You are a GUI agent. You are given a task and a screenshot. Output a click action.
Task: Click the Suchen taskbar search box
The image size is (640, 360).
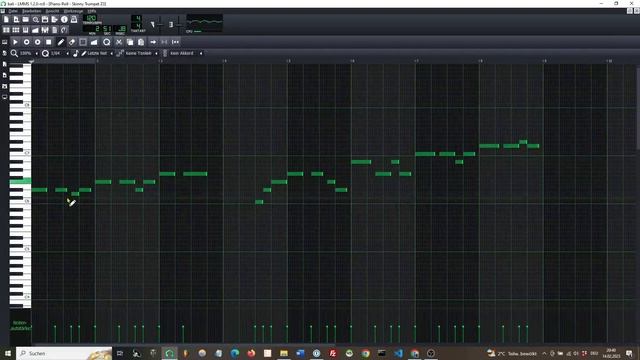[x=64, y=353]
